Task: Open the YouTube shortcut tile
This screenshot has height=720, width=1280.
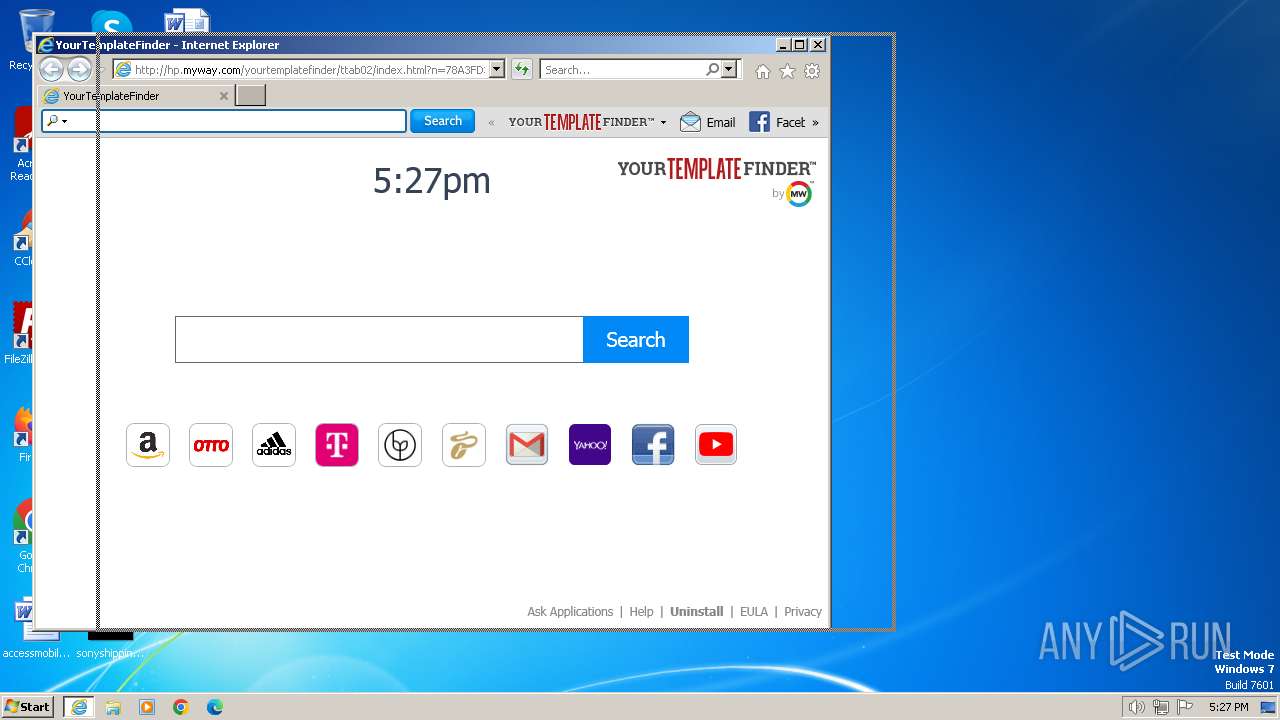Action: (716, 445)
